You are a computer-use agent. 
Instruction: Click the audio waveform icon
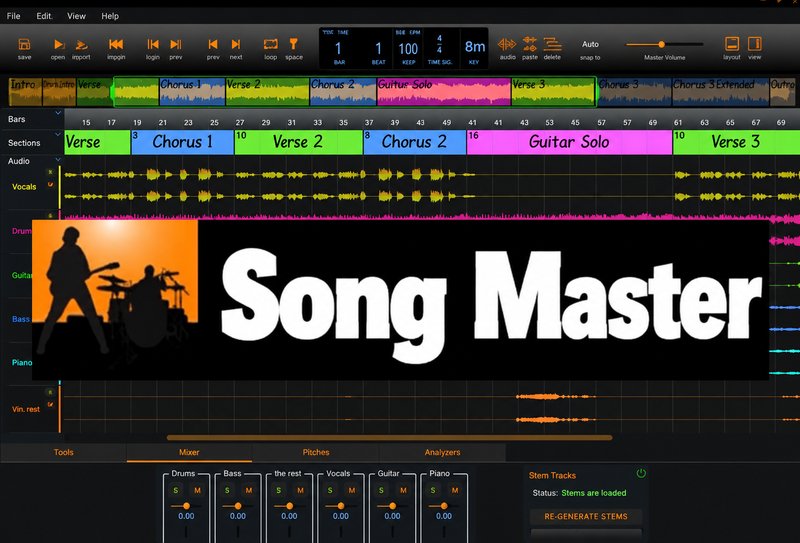tap(507, 44)
